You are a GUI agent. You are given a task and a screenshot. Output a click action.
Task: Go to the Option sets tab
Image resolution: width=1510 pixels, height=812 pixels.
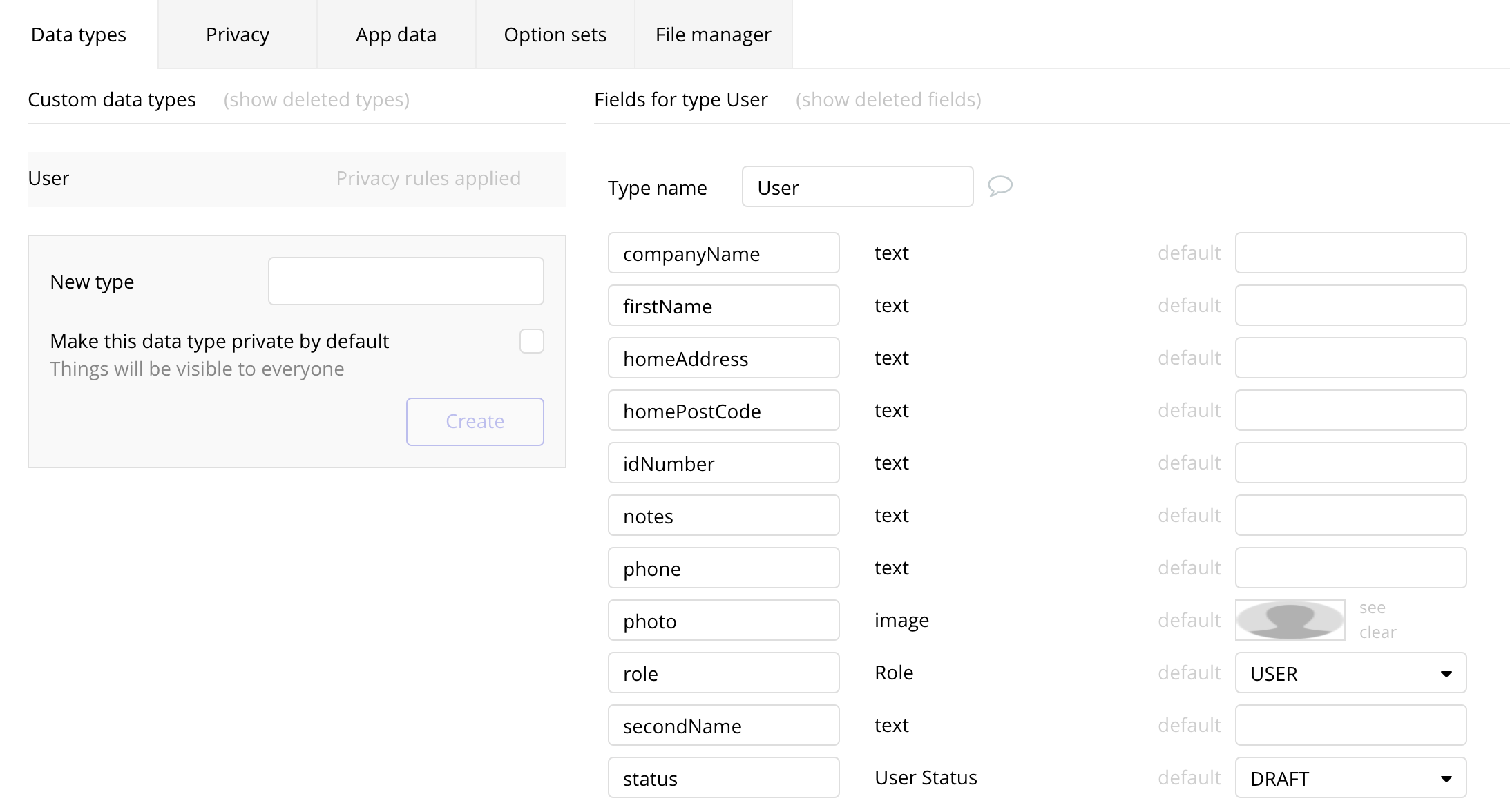click(555, 35)
